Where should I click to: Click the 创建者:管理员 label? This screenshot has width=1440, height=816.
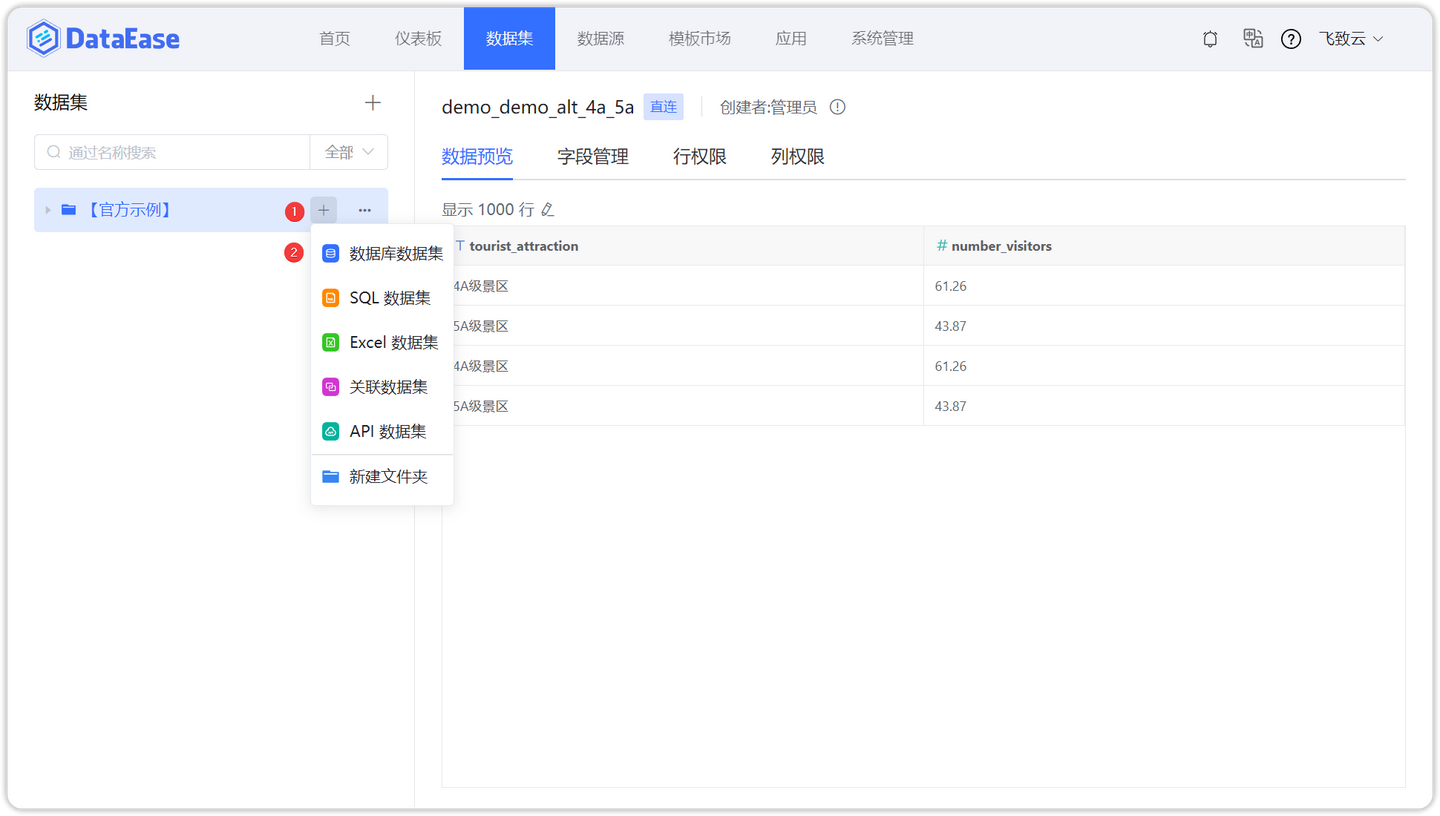point(768,107)
